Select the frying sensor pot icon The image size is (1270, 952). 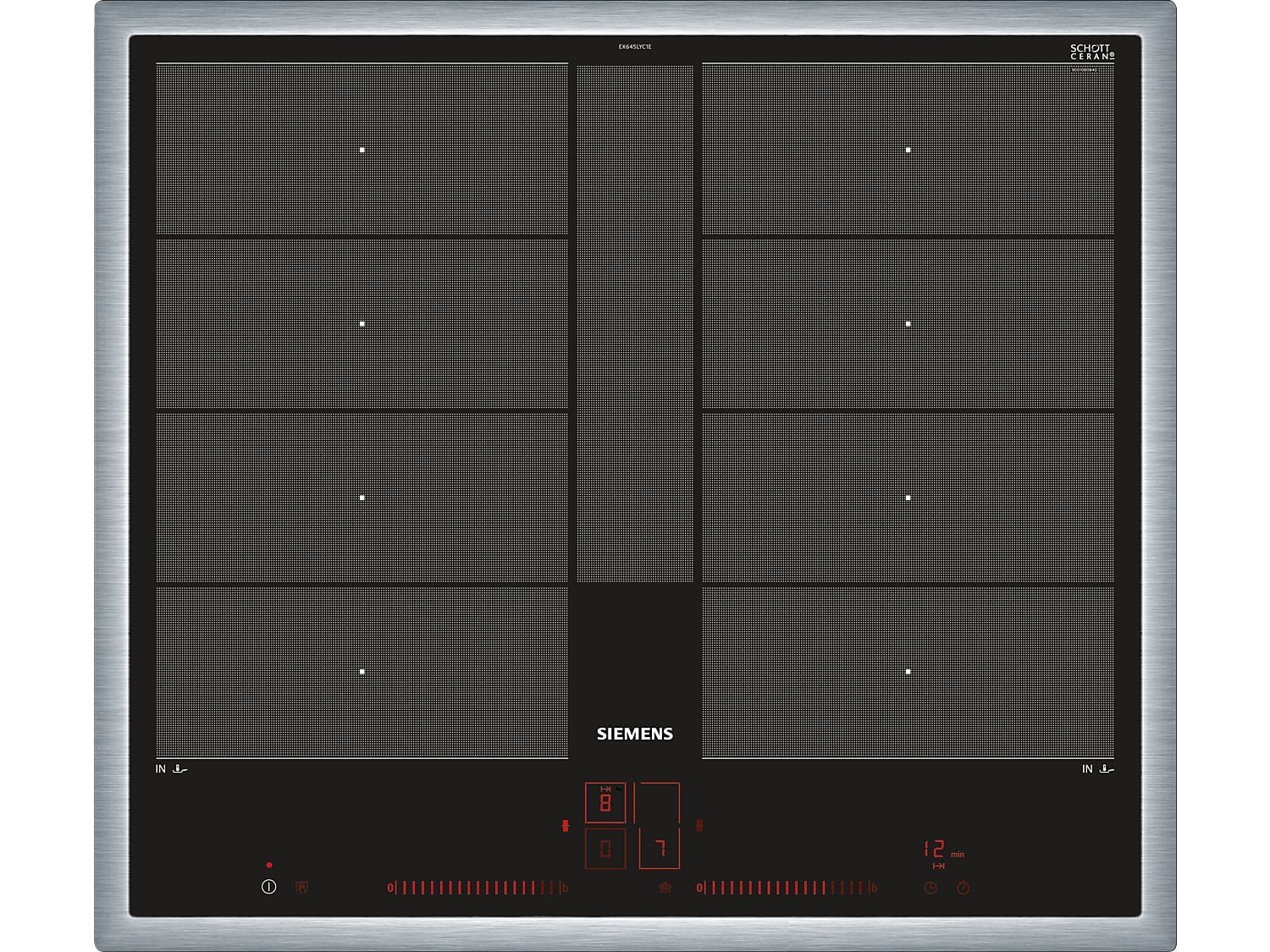(665, 888)
